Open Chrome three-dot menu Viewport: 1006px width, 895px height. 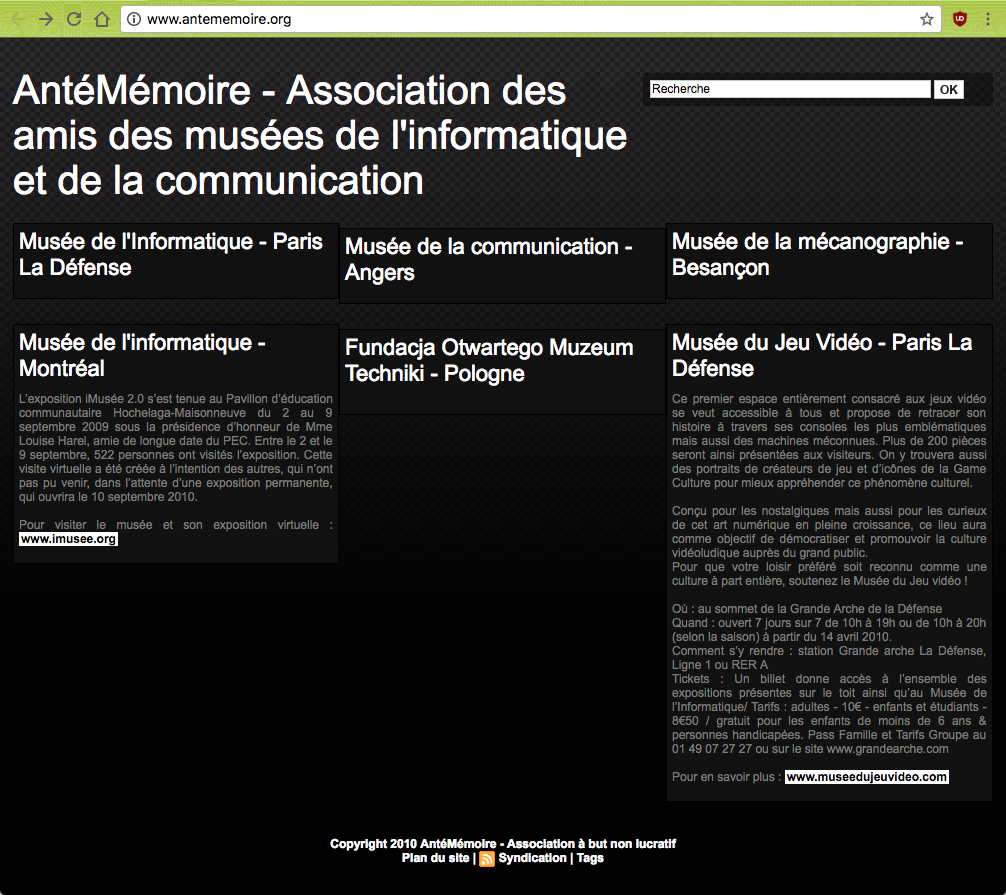click(988, 19)
